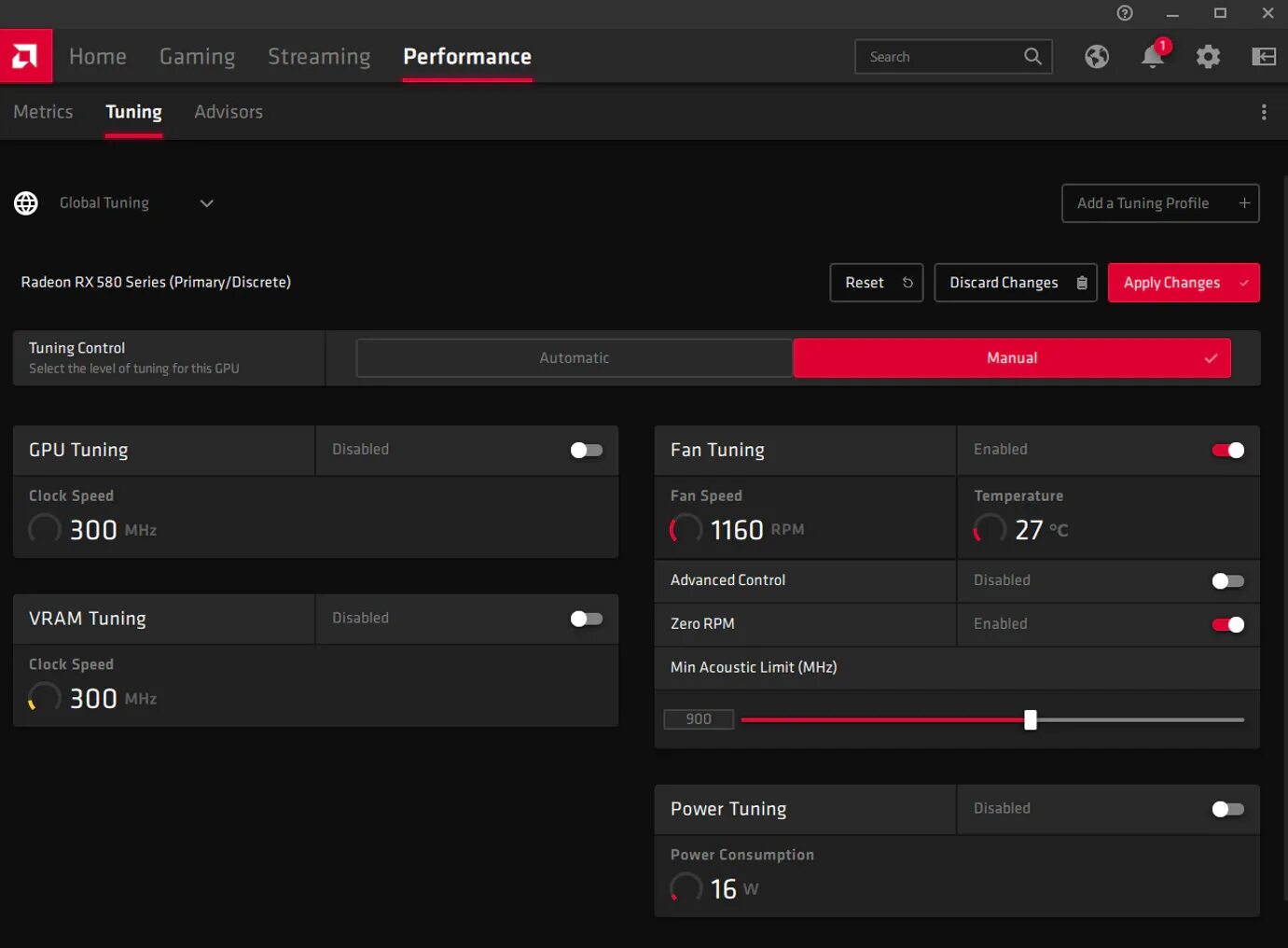Screen dimensions: 1288x948
Task: Open the notifications bell icon
Action: pyautogui.click(x=1153, y=57)
